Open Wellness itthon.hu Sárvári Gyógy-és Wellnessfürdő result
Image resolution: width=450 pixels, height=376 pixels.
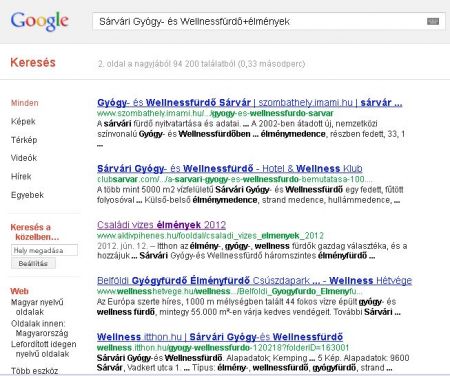coord(220,337)
